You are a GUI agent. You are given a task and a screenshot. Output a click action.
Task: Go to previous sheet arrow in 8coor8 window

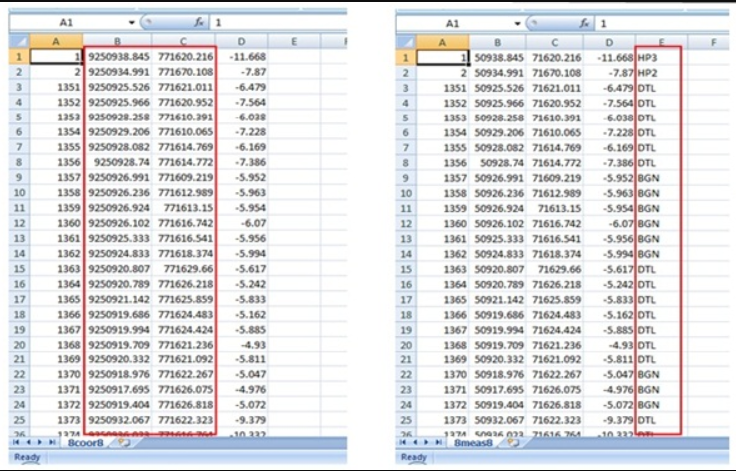tap(28, 442)
